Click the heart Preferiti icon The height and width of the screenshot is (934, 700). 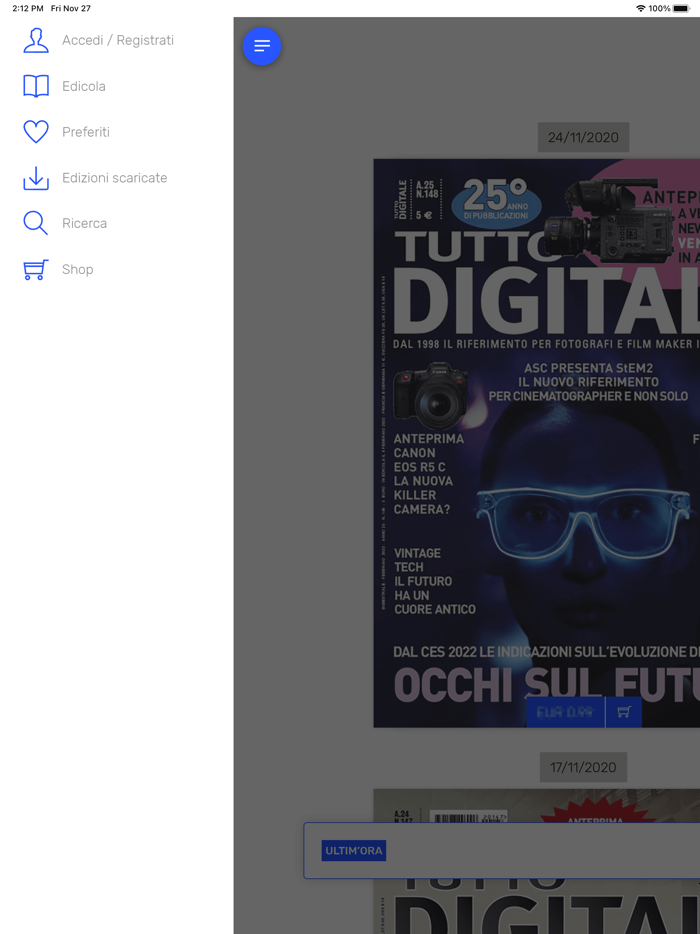pyautogui.click(x=36, y=132)
